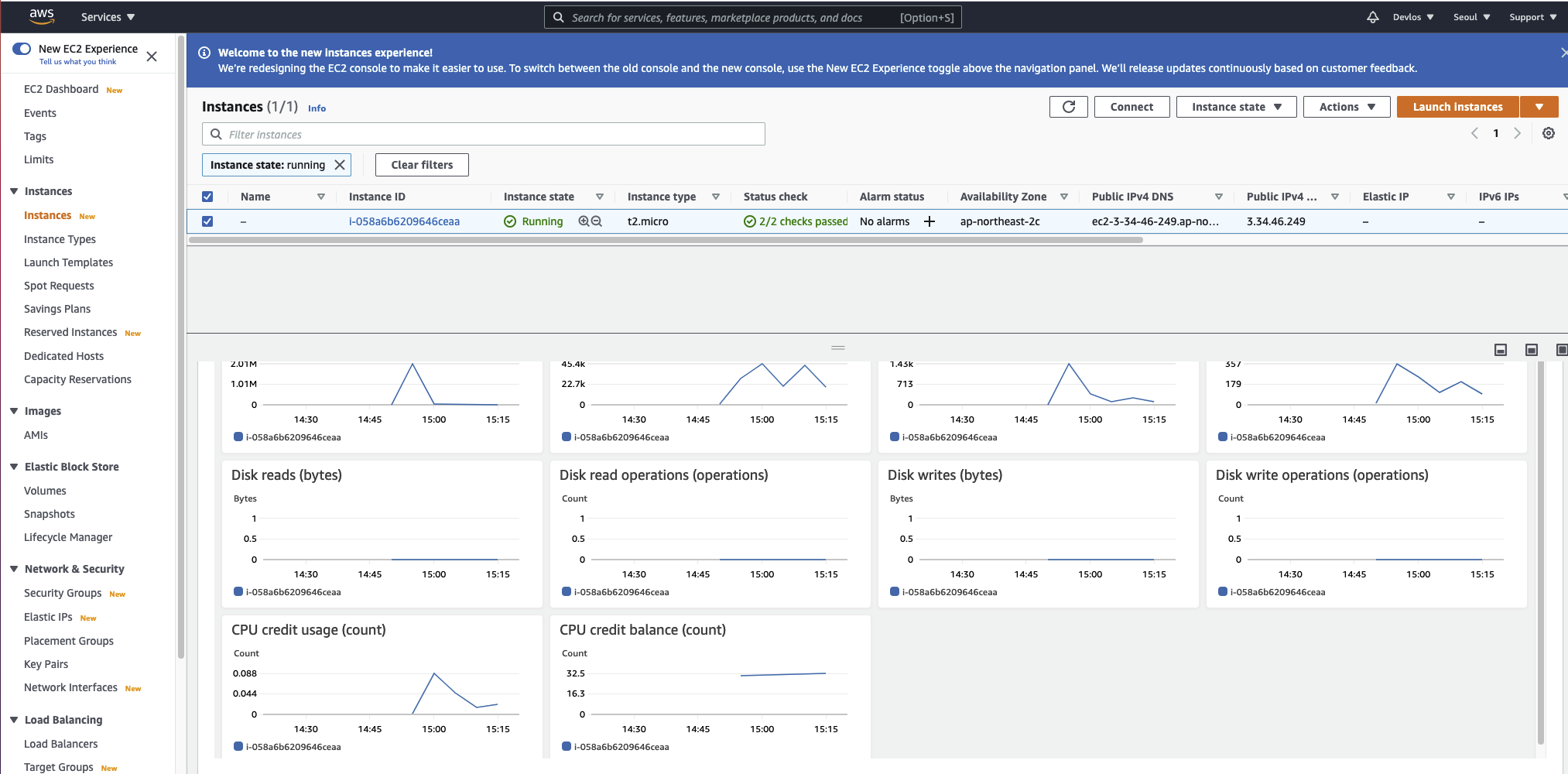Collapse the Images sidebar section
1568x774 pixels.
click(x=14, y=411)
